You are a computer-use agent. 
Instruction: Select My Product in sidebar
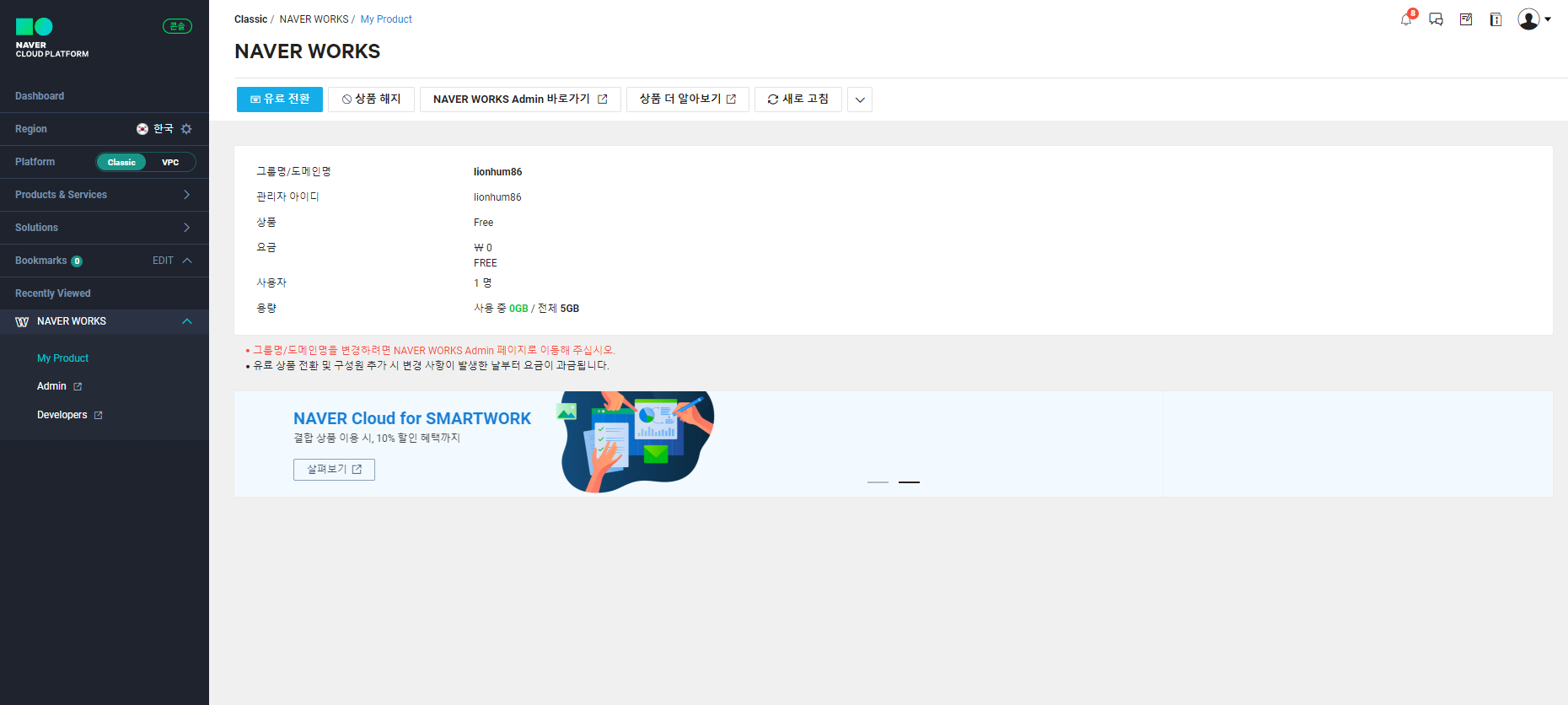pos(62,358)
